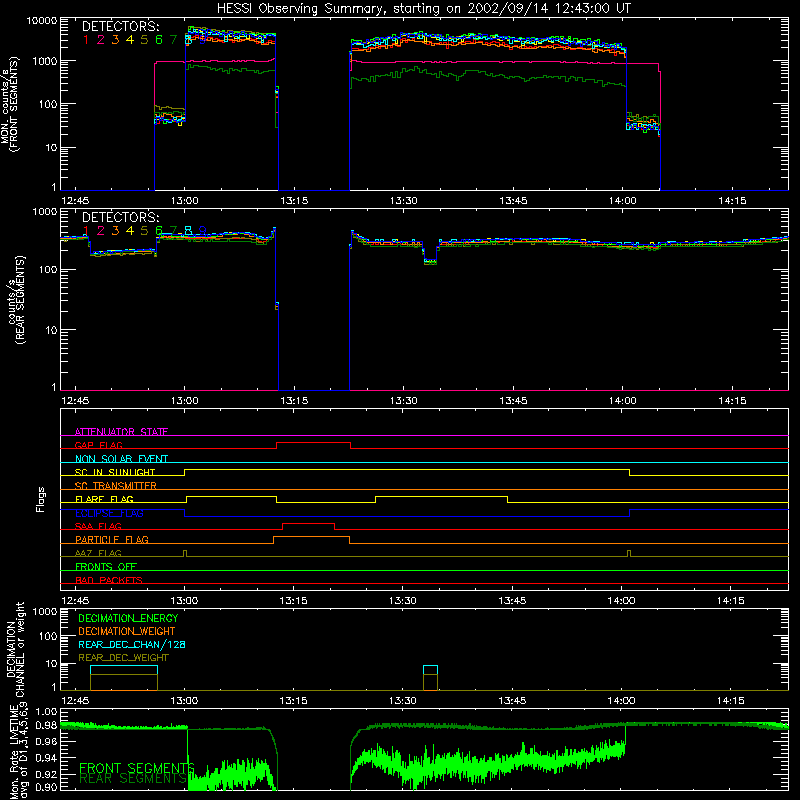Click the BAD_PACKETS flag label

(x=109, y=580)
